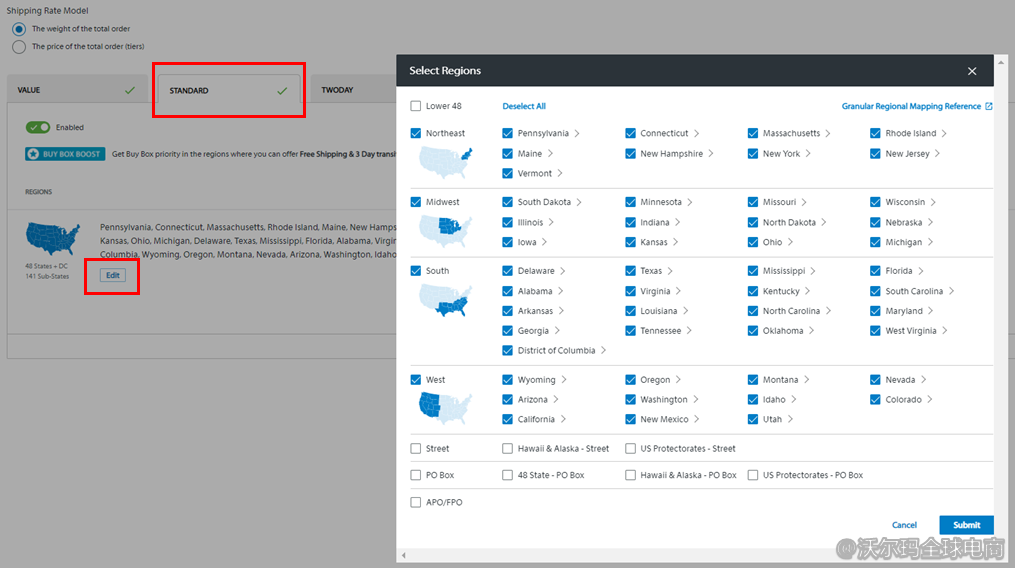The width and height of the screenshot is (1020, 568).
Task: Click the external link icon beside Granular Reference
Action: 989,106
